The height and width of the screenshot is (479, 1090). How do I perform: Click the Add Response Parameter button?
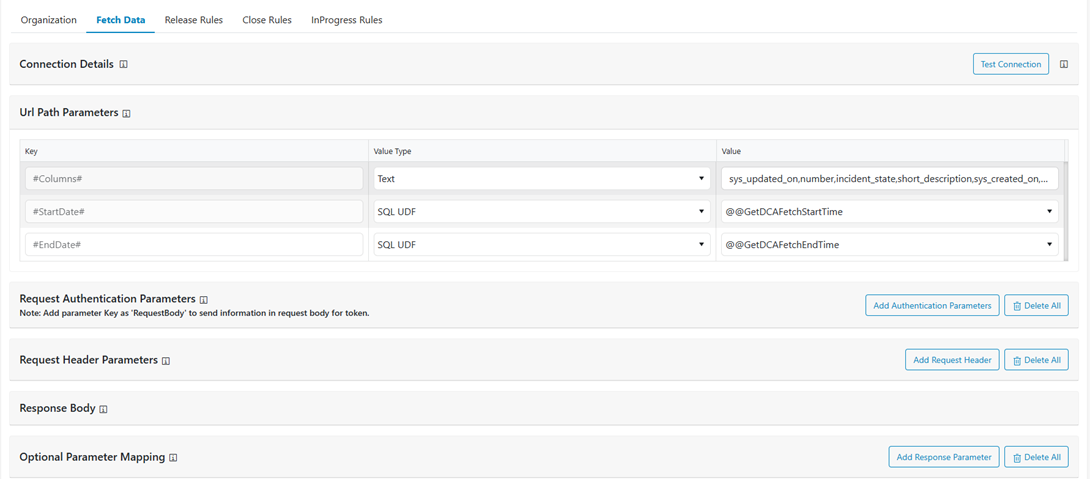coord(943,457)
